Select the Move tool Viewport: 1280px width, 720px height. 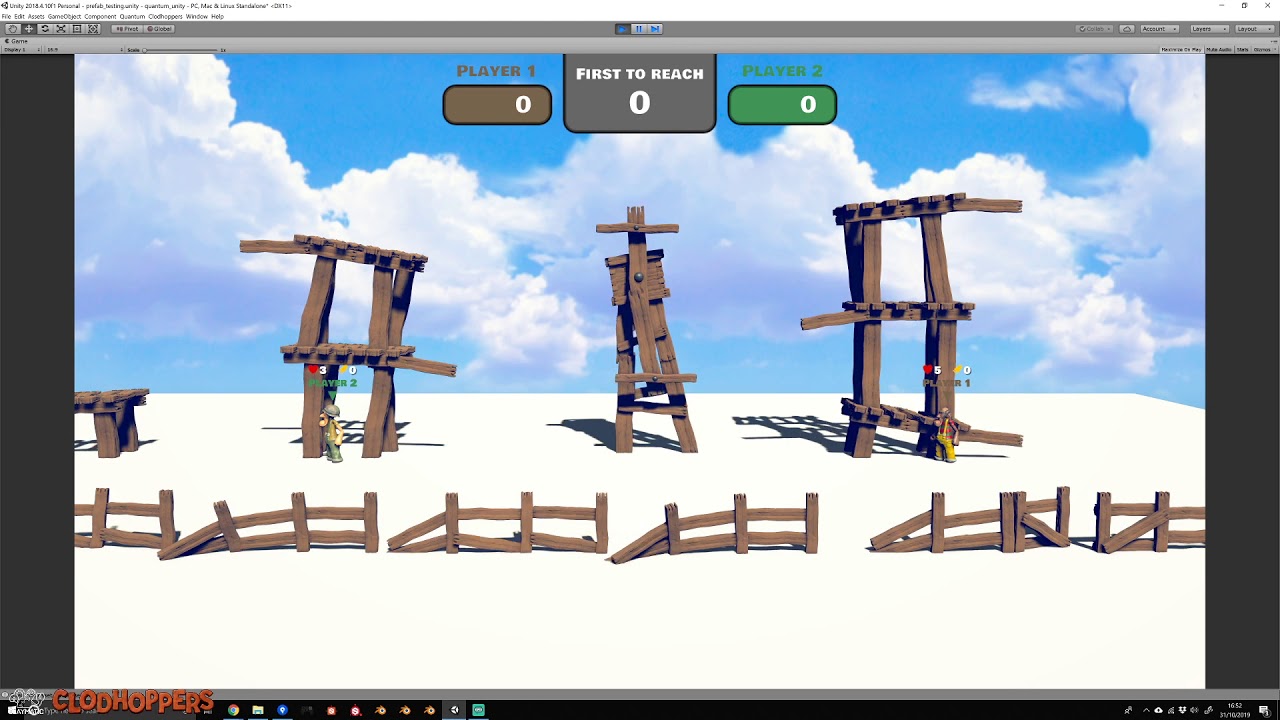tap(29, 29)
